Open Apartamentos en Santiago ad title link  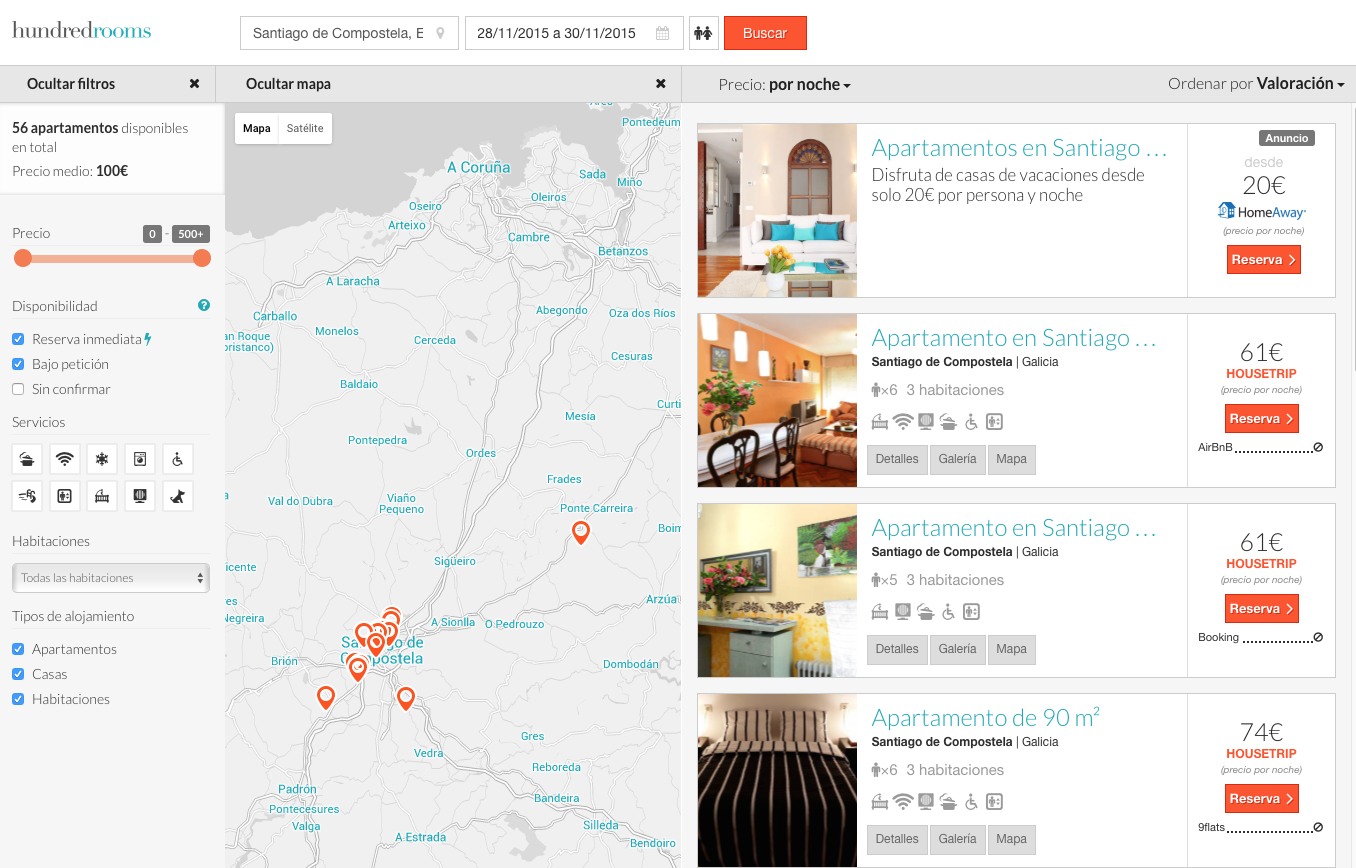tap(1019, 148)
